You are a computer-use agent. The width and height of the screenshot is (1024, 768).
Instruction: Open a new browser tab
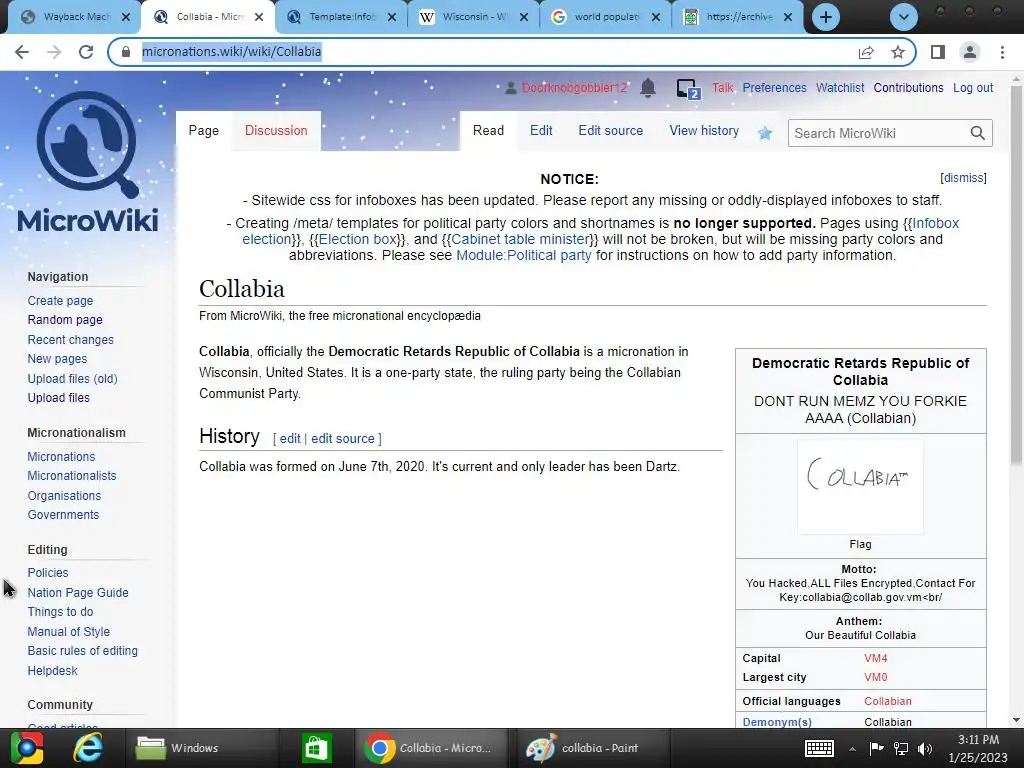coord(825,17)
